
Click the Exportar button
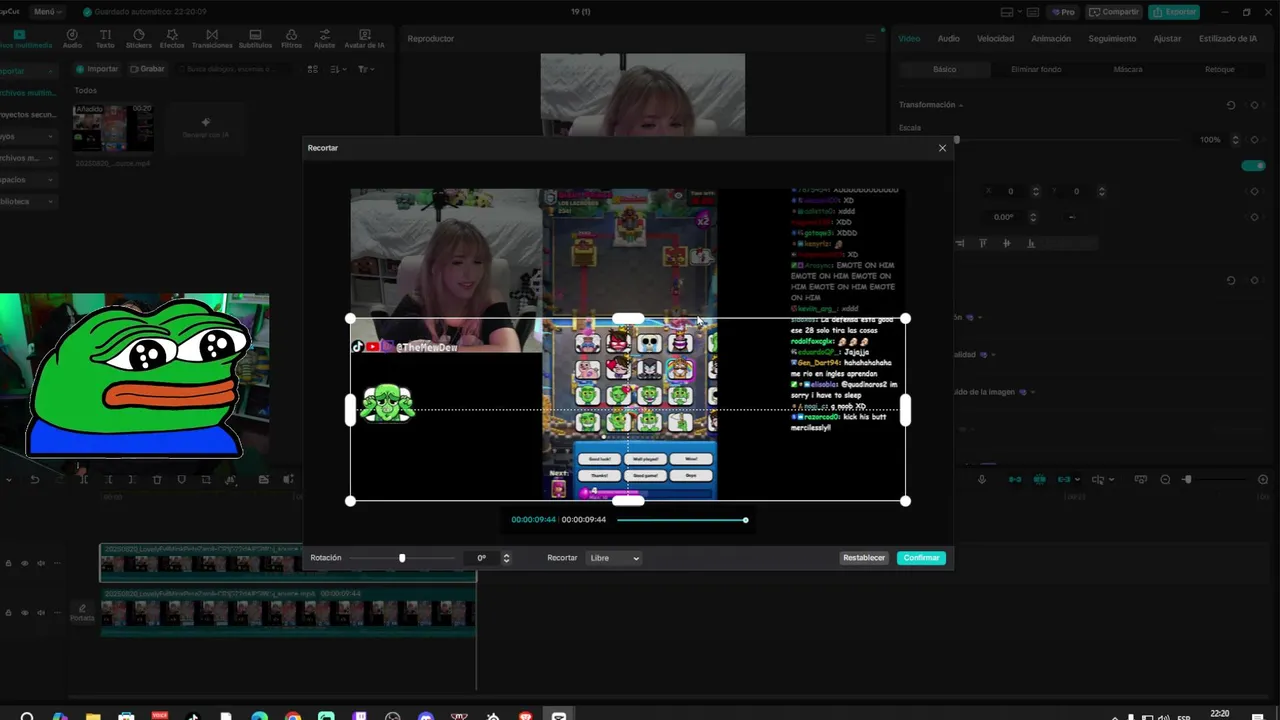tap(1175, 12)
